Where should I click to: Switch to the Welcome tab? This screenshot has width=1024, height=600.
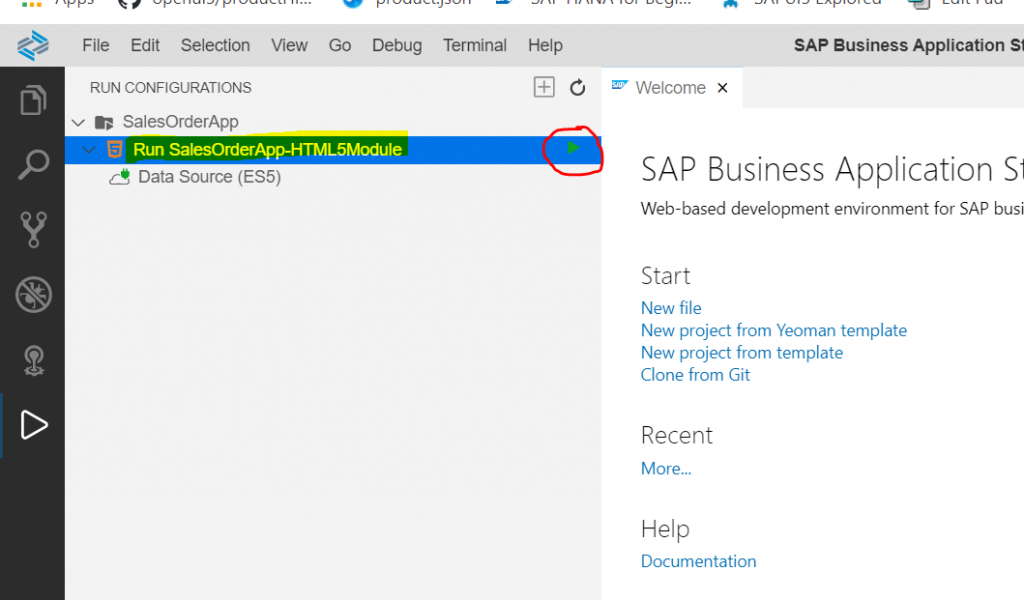(671, 87)
